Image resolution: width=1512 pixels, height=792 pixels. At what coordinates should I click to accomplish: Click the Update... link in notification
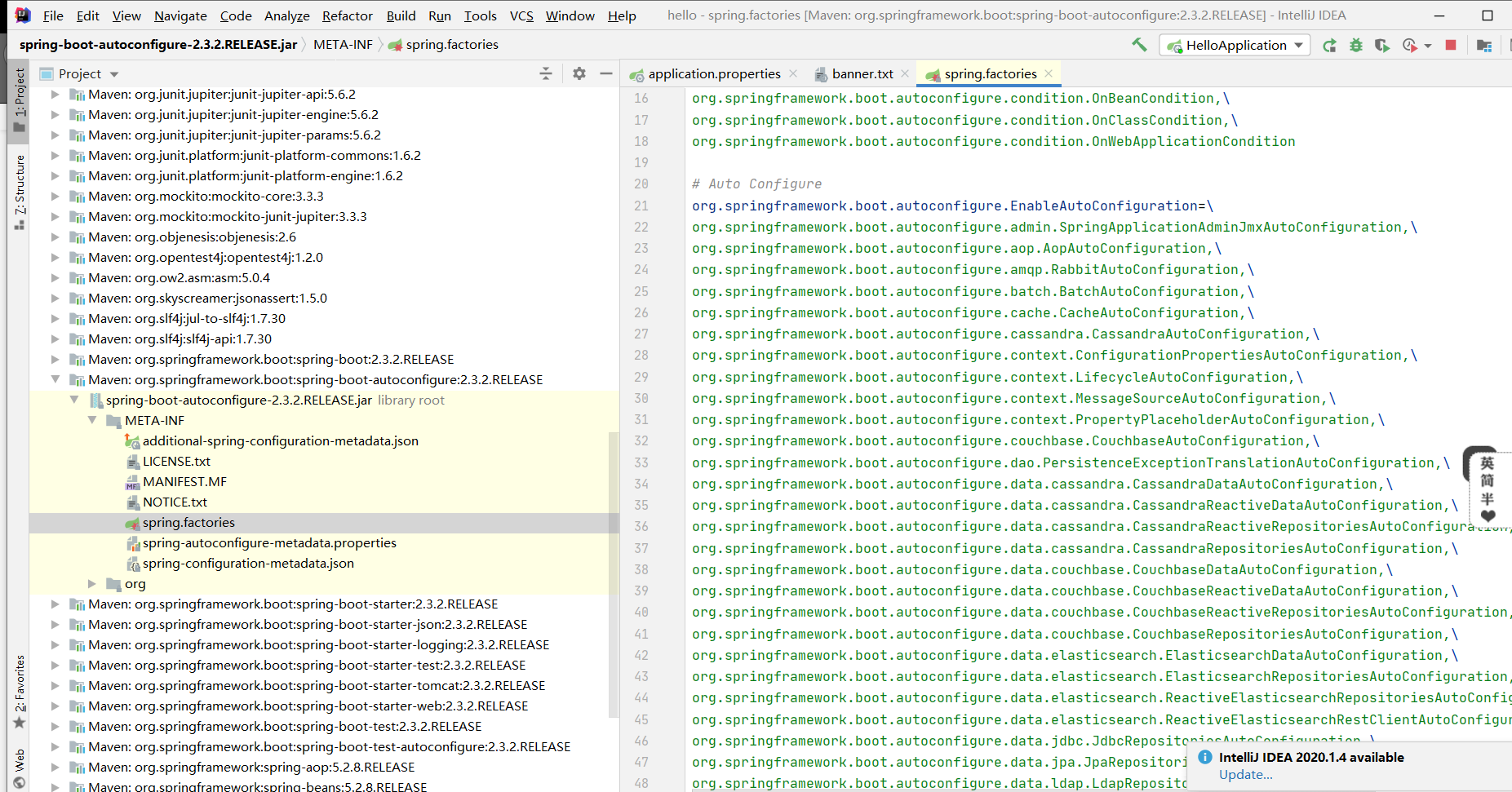1245,775
